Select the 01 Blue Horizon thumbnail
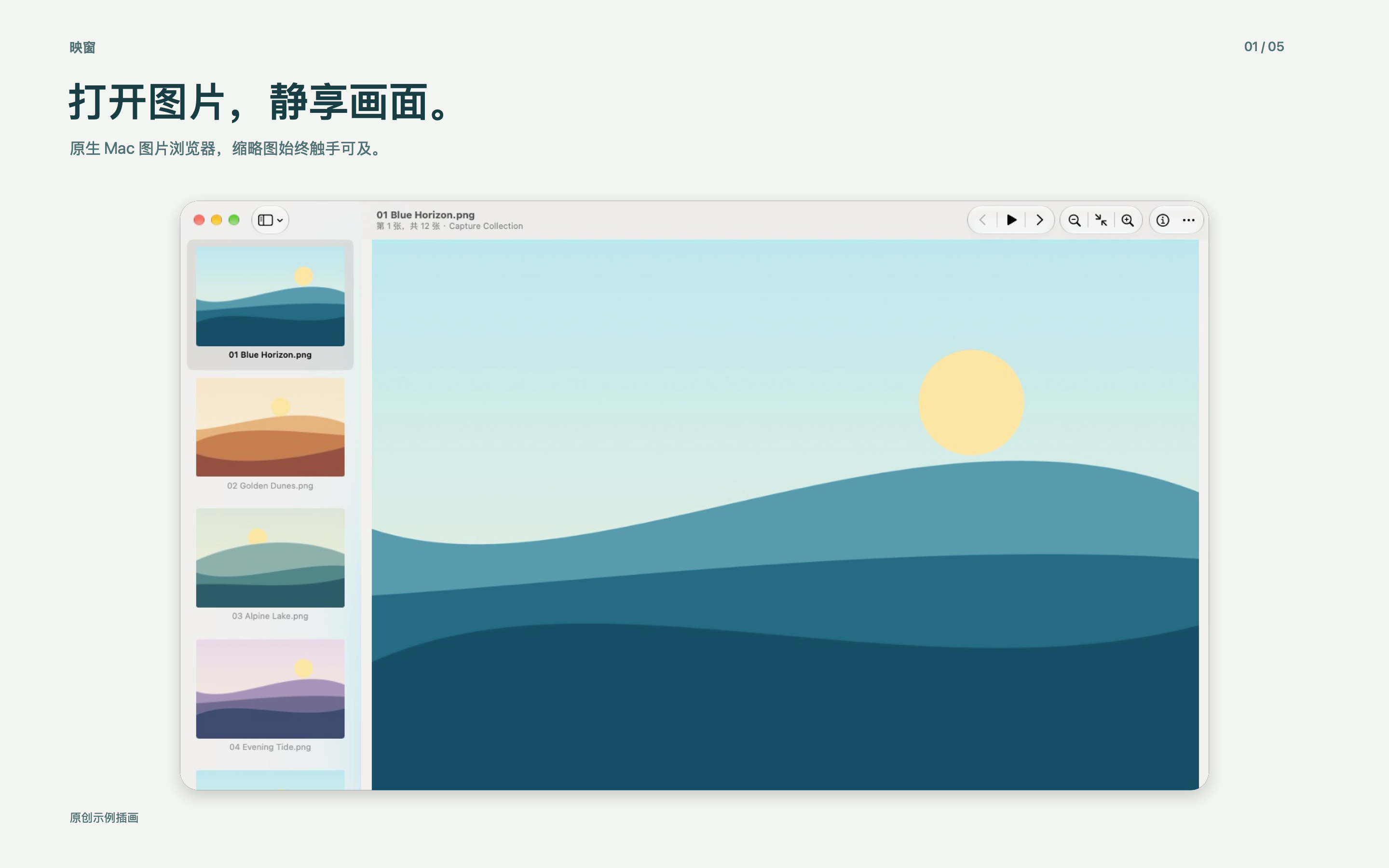Screen dimensions: 1389x868 [271, 297]
